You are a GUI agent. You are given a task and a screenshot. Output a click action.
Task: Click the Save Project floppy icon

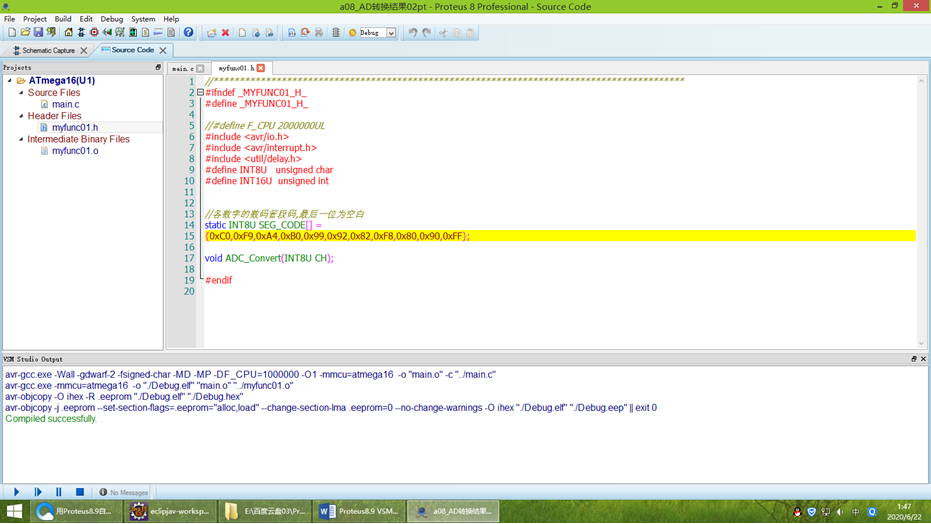(38, 33)
